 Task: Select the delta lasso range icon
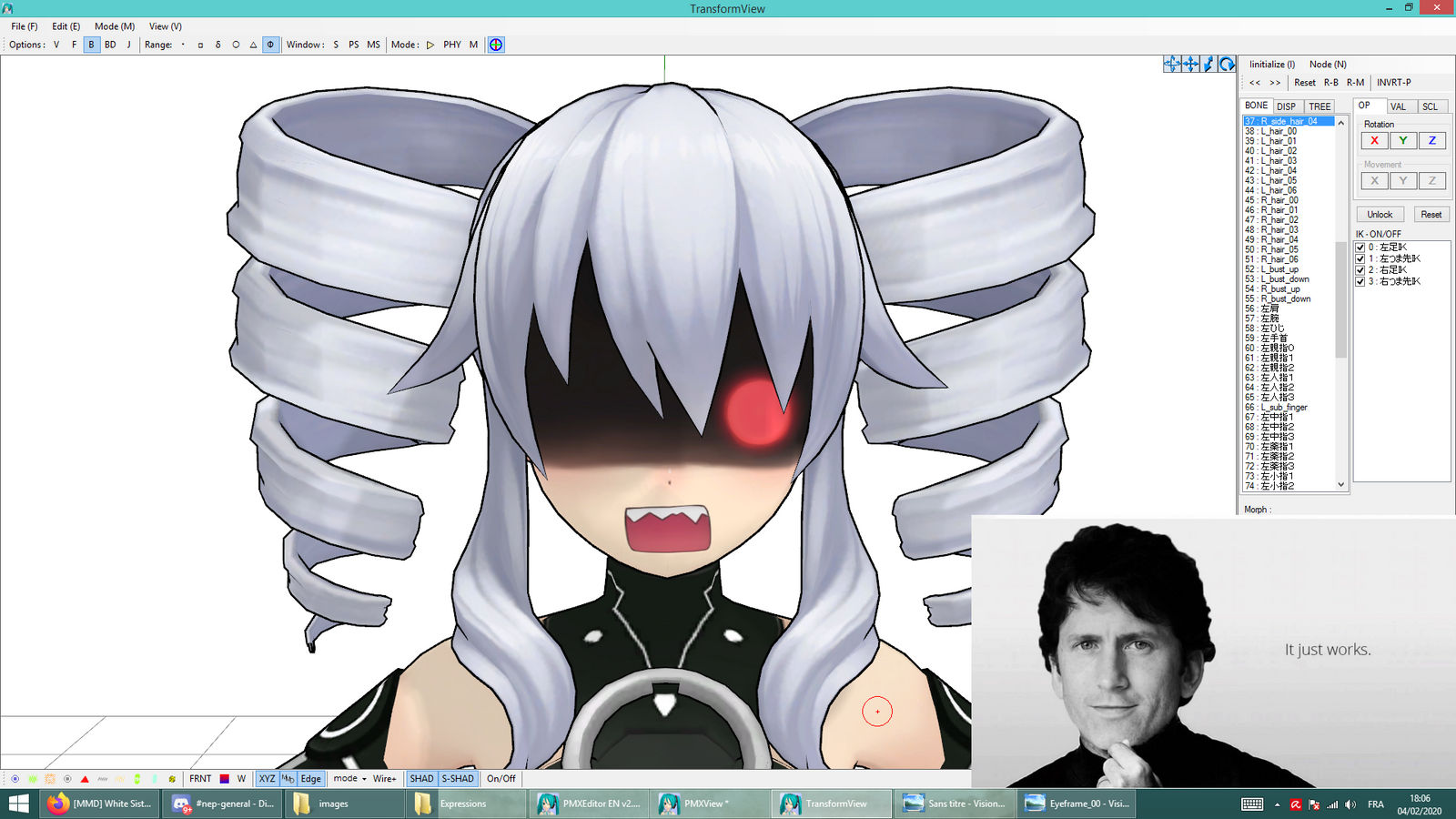pyautogui.click(x=217, y=45)
